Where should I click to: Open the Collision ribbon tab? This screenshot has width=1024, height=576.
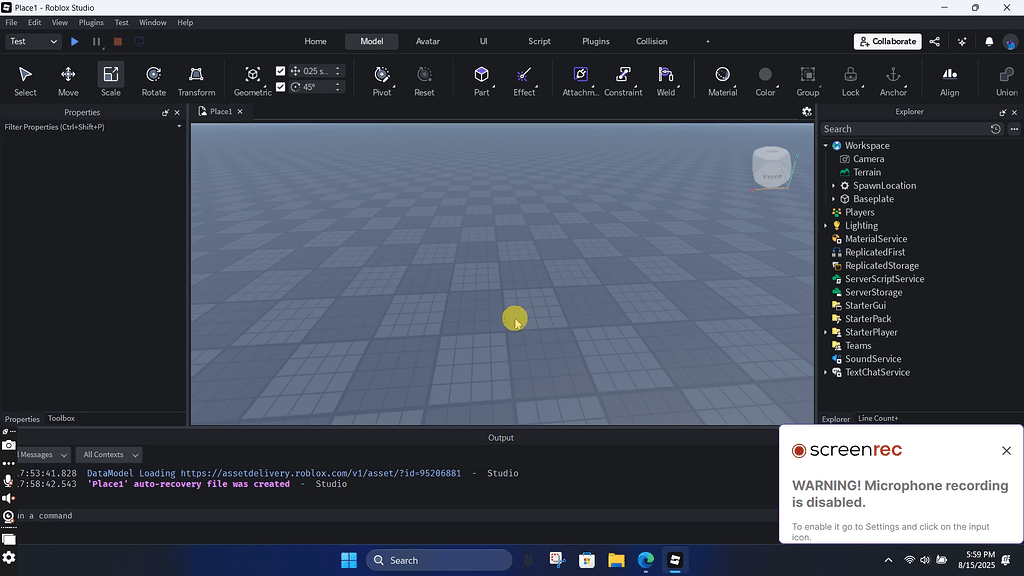click(652, 41)
